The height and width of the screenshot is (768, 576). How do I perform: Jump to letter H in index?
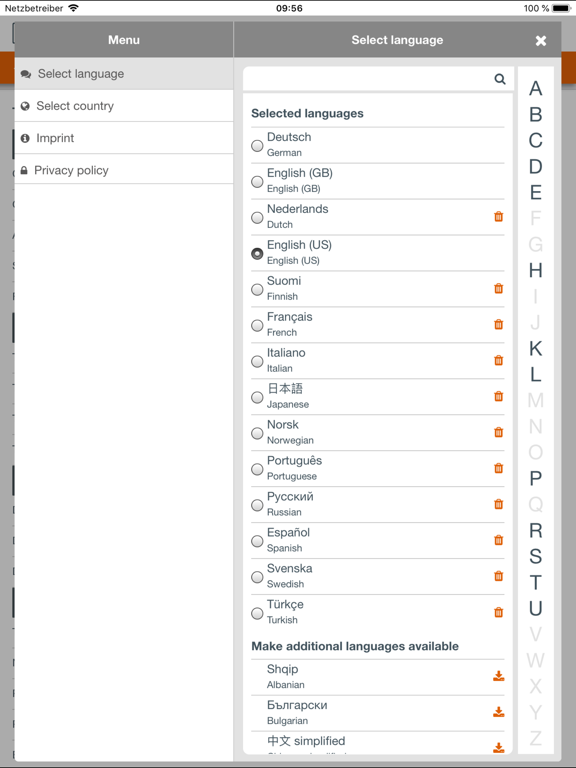(535, 270)
